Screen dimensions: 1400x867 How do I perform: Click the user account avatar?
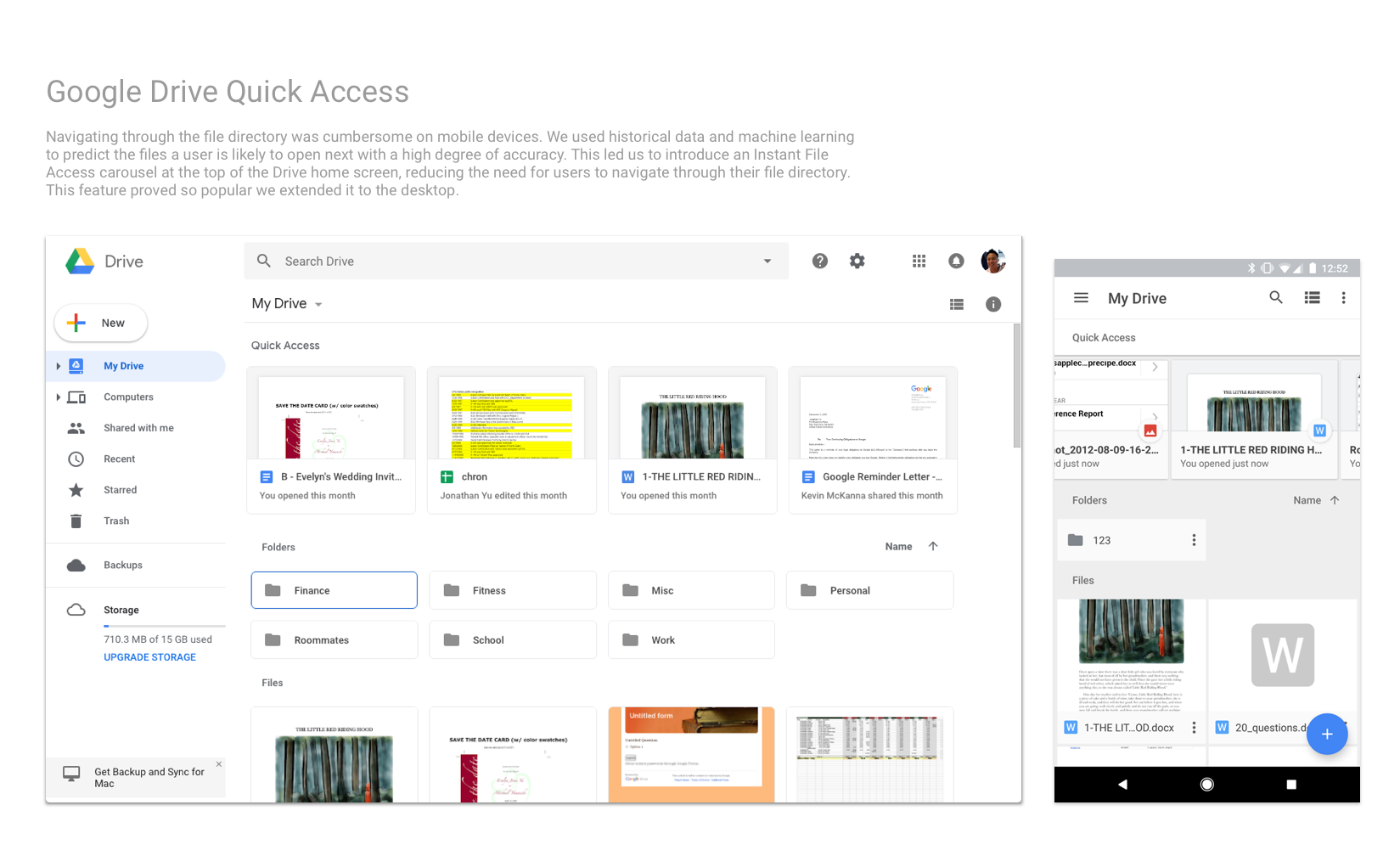point(993,261)
